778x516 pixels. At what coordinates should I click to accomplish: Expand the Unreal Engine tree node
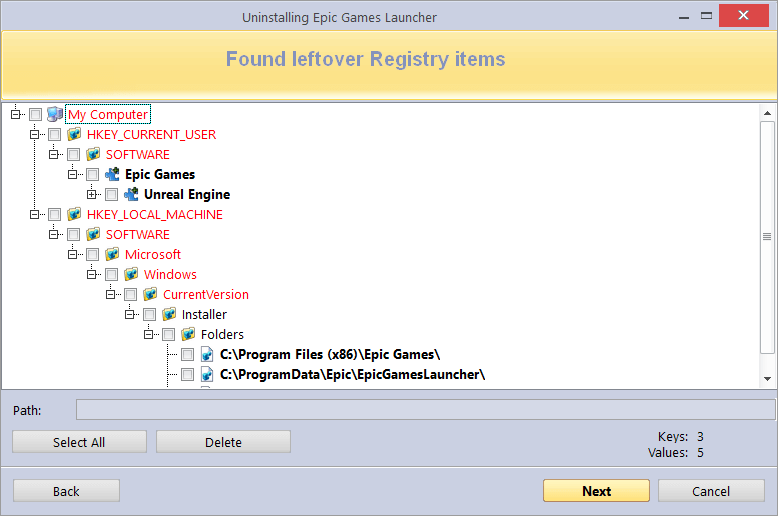click(92, 194)
